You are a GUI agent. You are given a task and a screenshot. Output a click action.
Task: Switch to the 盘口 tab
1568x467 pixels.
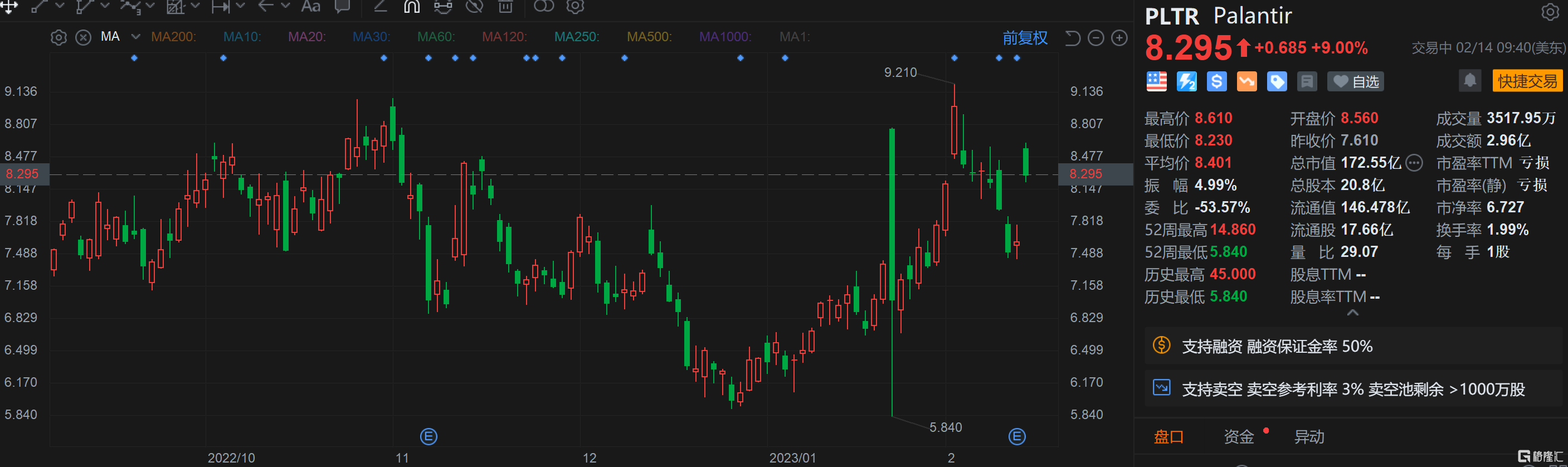(1168, 436)
